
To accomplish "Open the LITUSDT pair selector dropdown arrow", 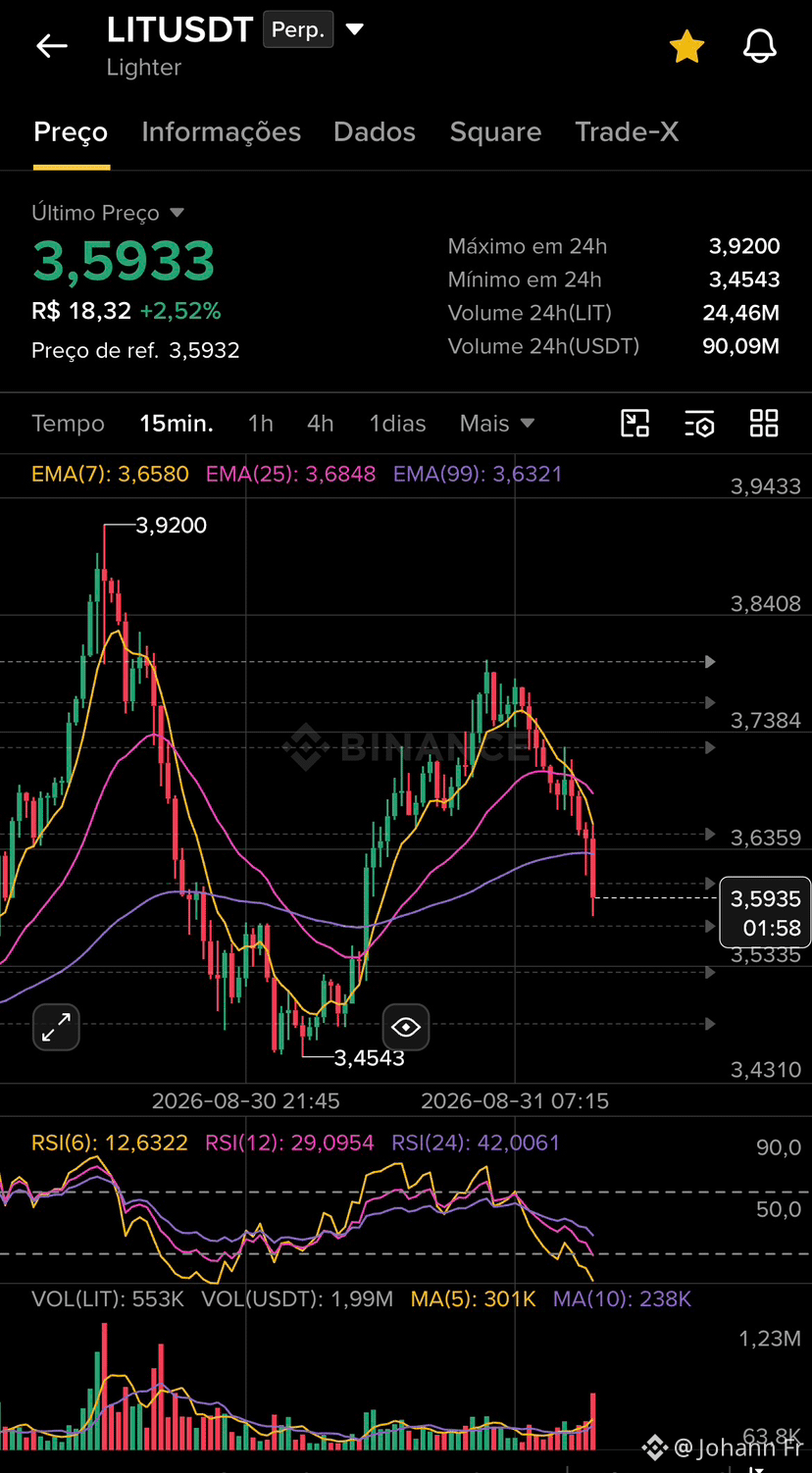I will [355, 30].
